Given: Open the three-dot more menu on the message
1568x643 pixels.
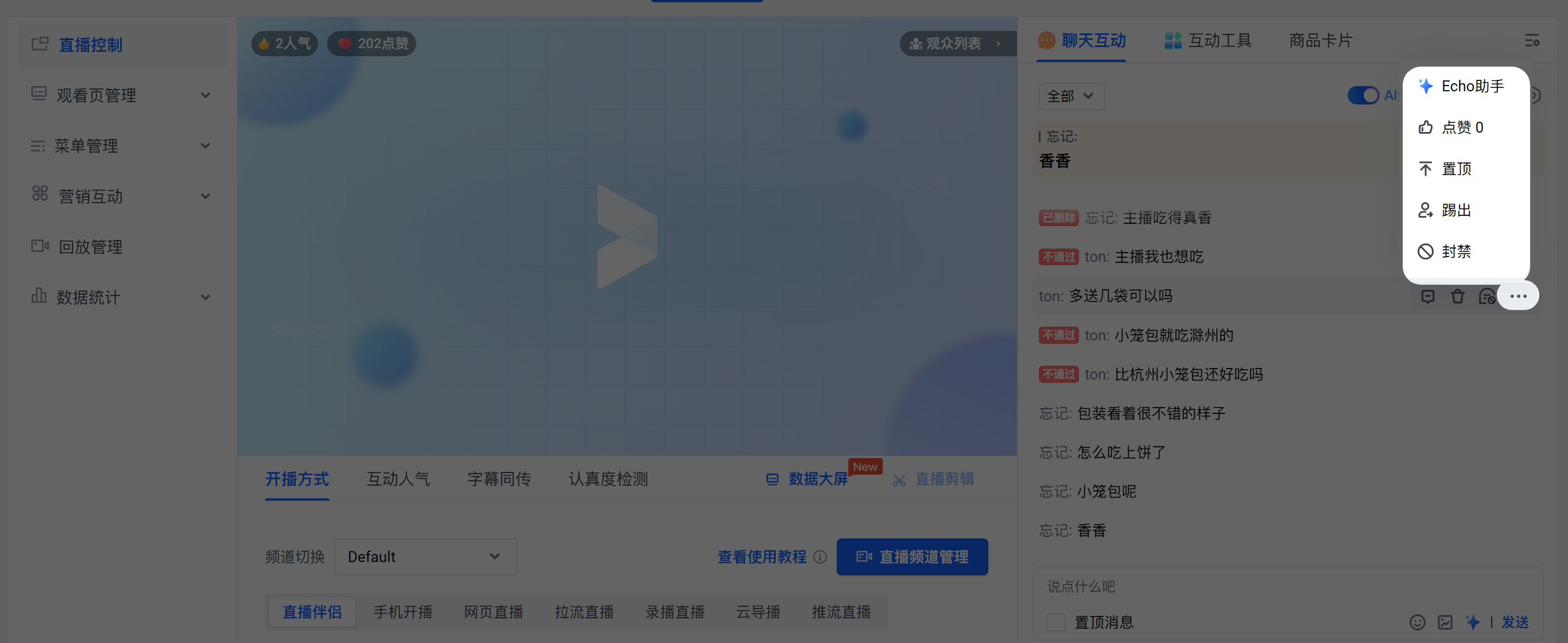Looking at the screenshot, I should click(x=1518, y=296).
